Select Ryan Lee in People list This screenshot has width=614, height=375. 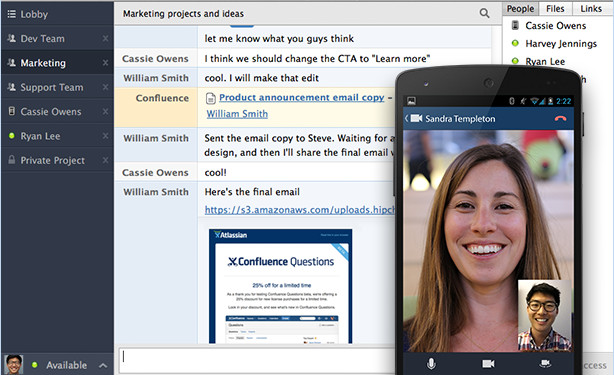(x=545, y=61)
